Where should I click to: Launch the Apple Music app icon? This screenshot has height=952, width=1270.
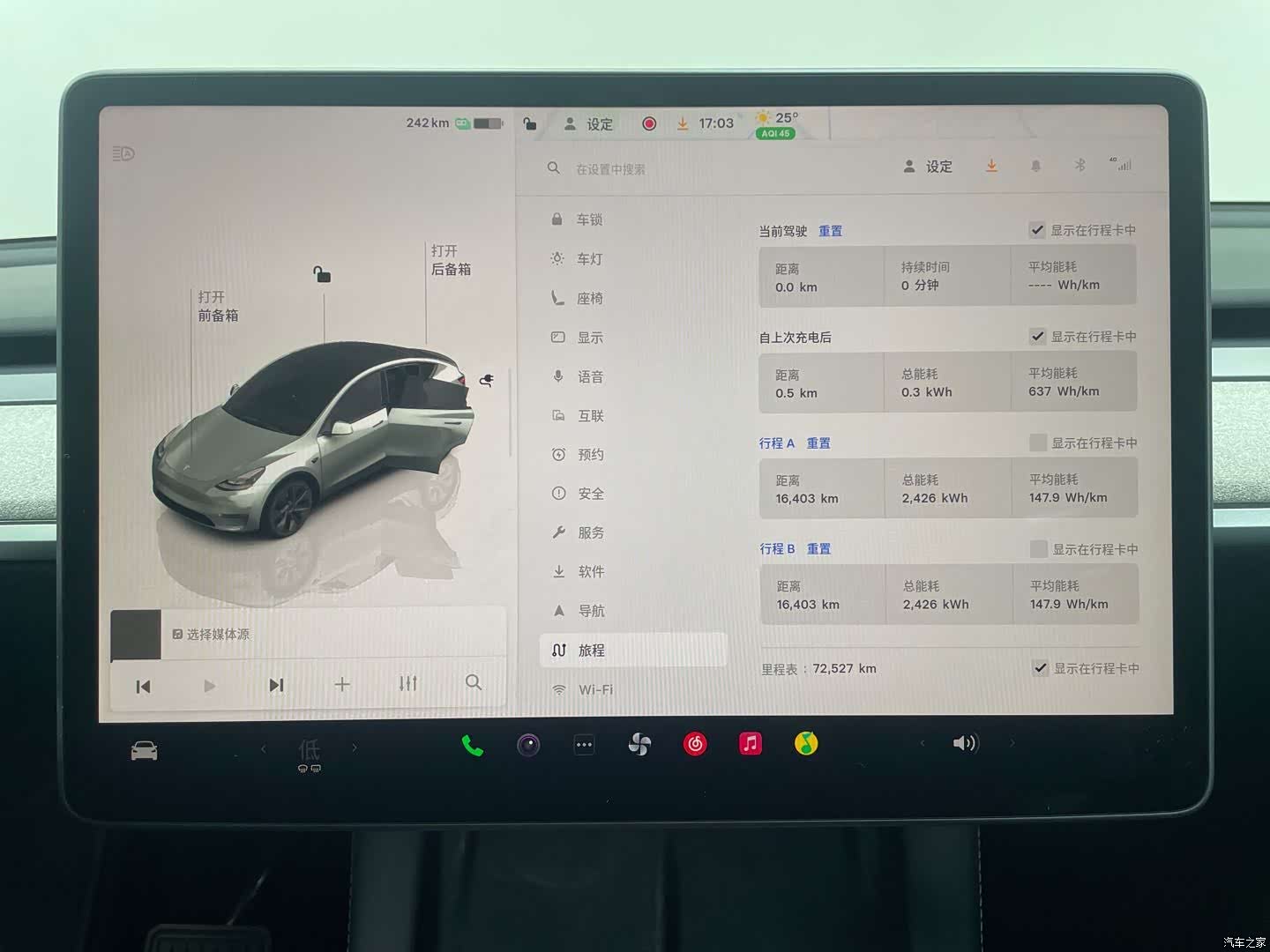(751, 743)
